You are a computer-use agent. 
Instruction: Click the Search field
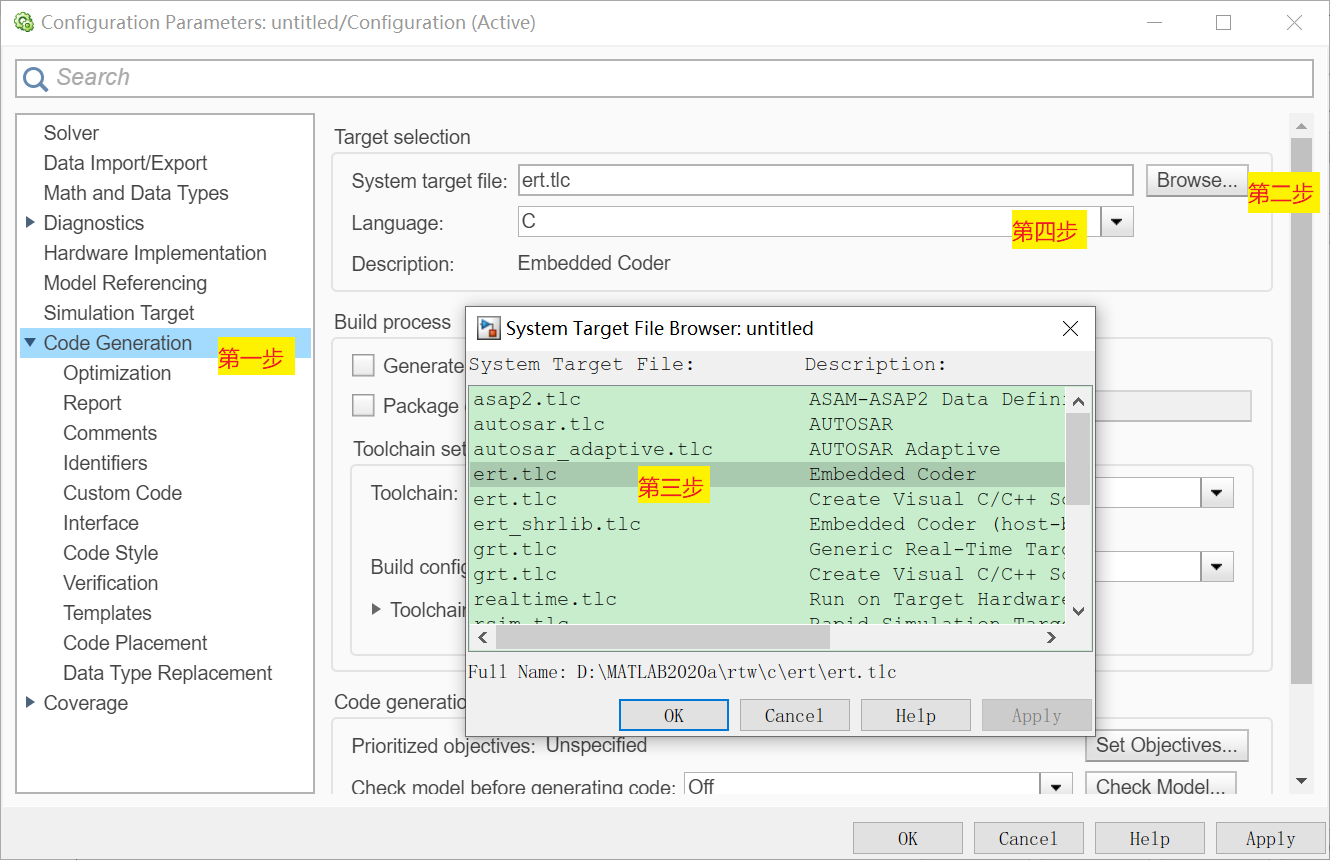click(x=665, y=78)
